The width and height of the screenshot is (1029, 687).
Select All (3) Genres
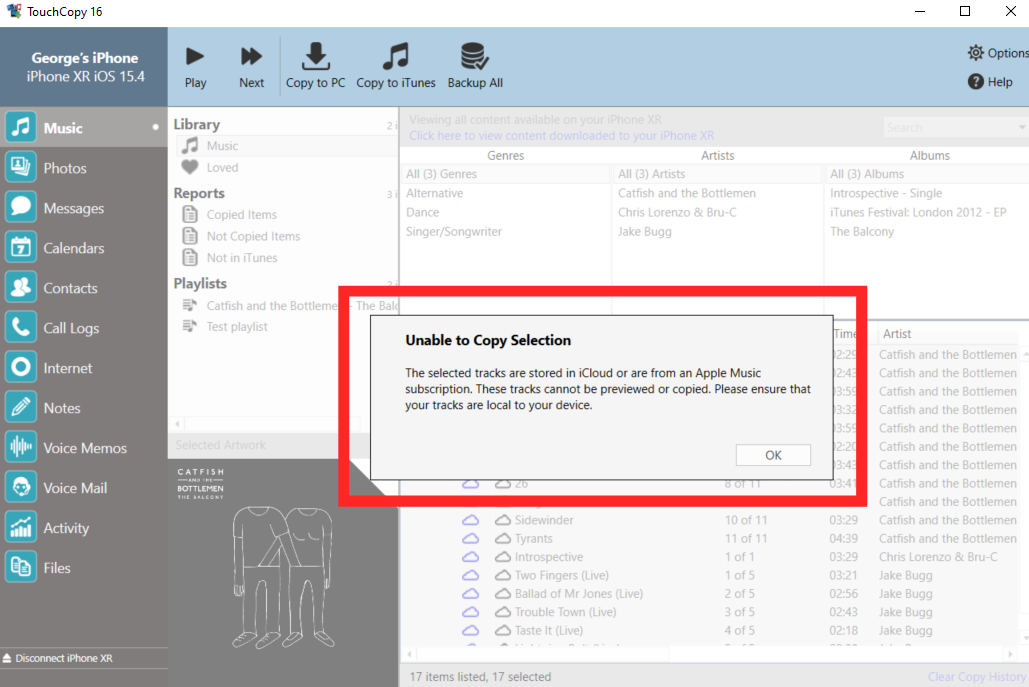tap(505, 174)
